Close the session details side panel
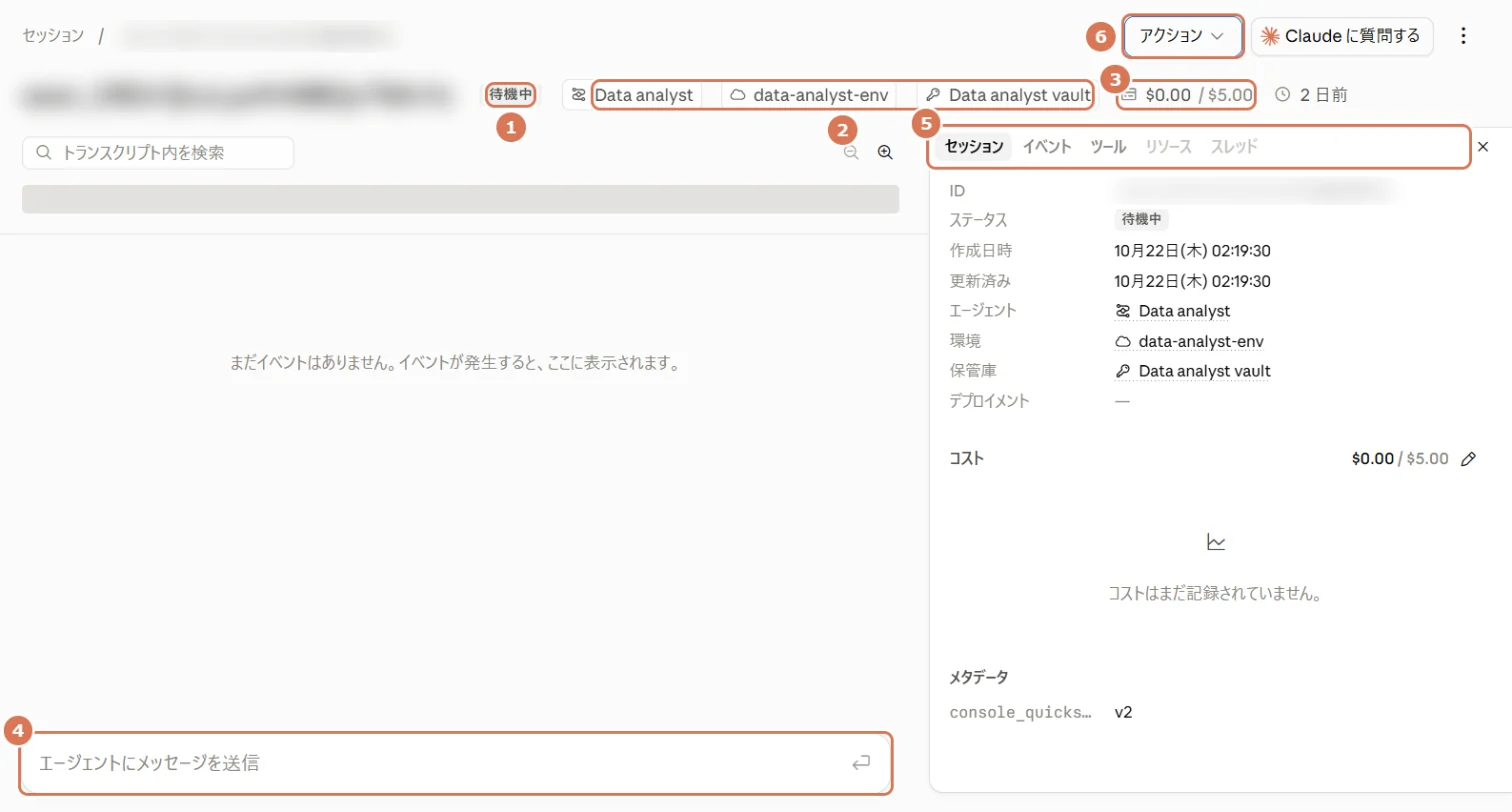Screen dimensions: 1512x812 [x=1483, y=147]
